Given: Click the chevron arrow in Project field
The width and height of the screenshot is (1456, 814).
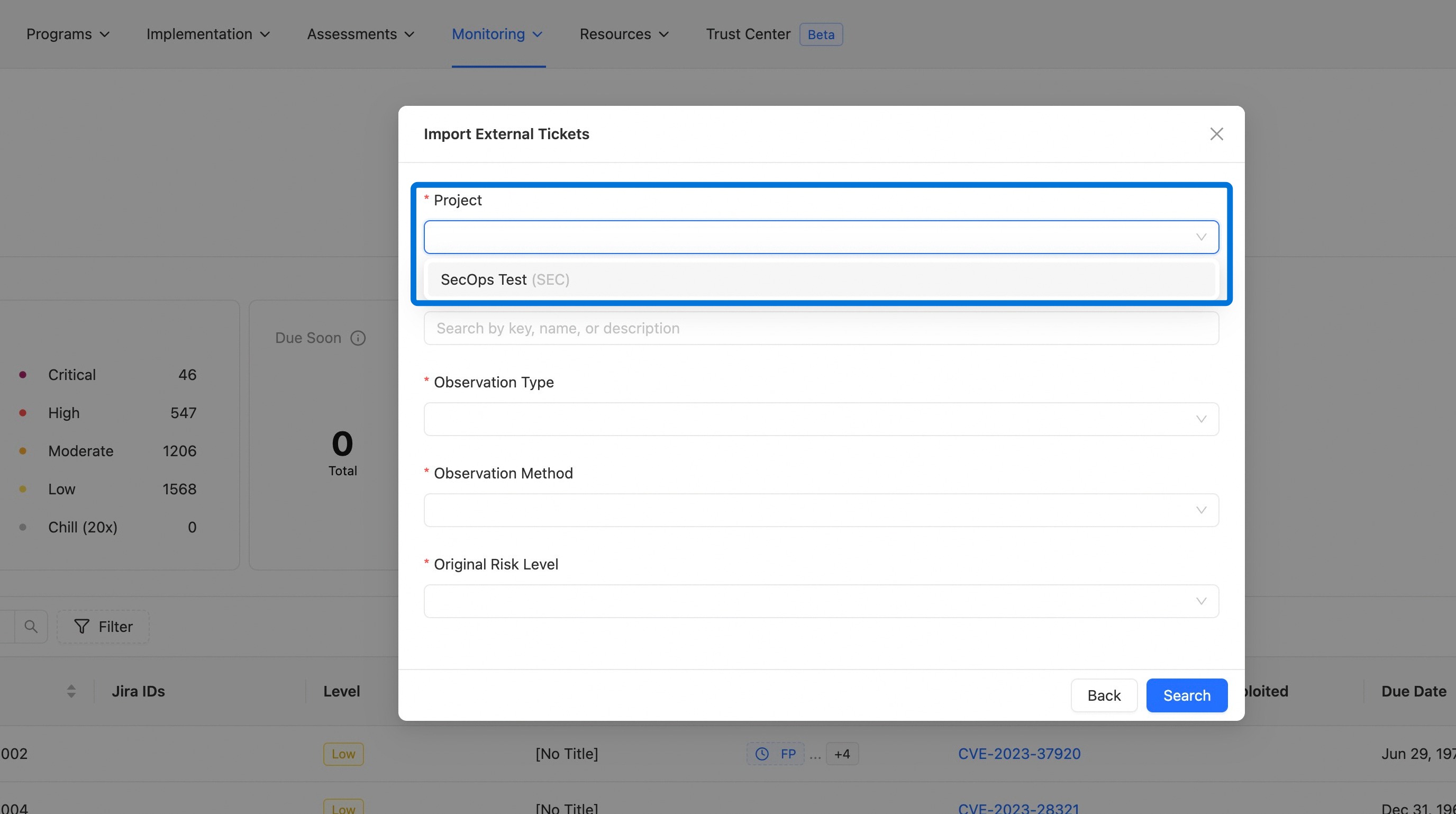Looking at the screenshot, I should coord(1201,237).
